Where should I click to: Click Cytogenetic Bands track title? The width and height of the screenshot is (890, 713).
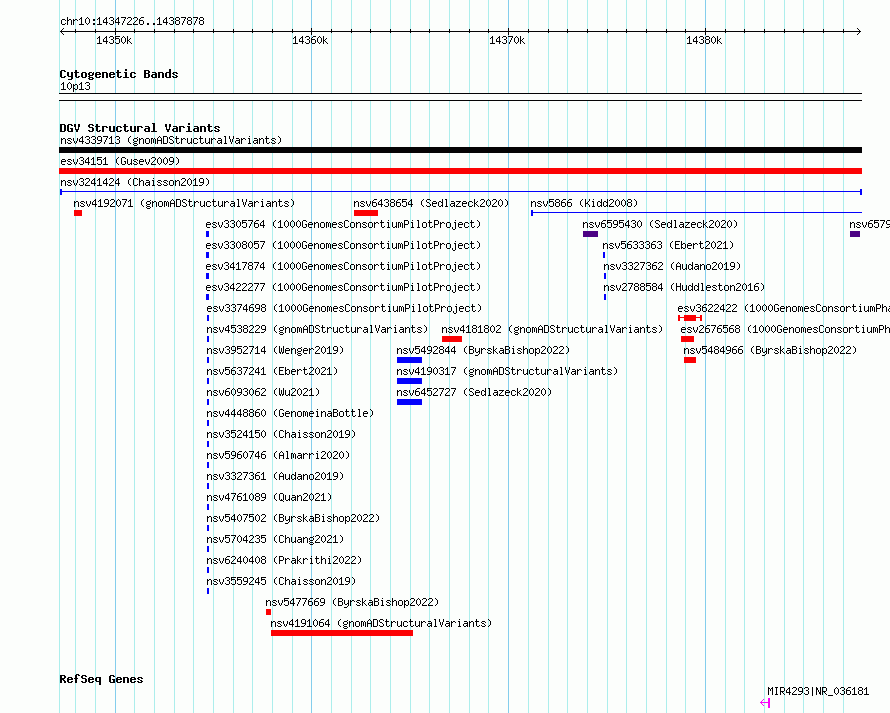coord(119,74)
